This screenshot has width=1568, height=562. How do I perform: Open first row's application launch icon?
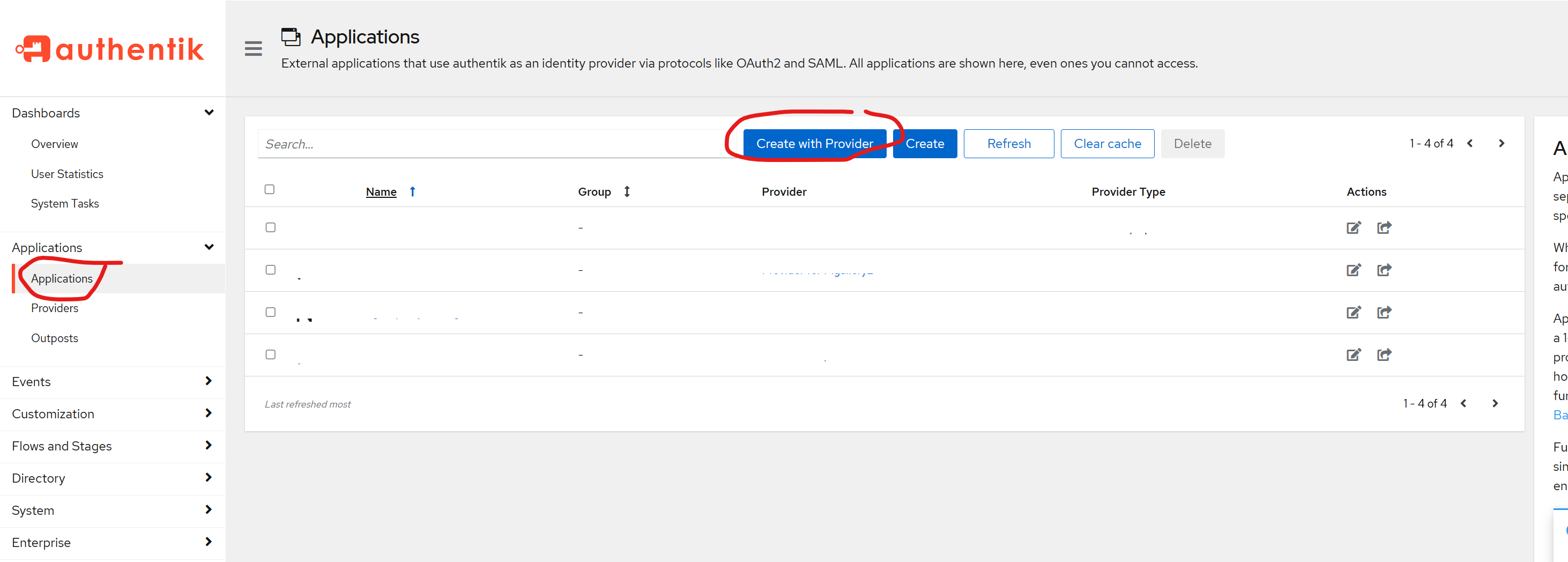pos(1384,228)
